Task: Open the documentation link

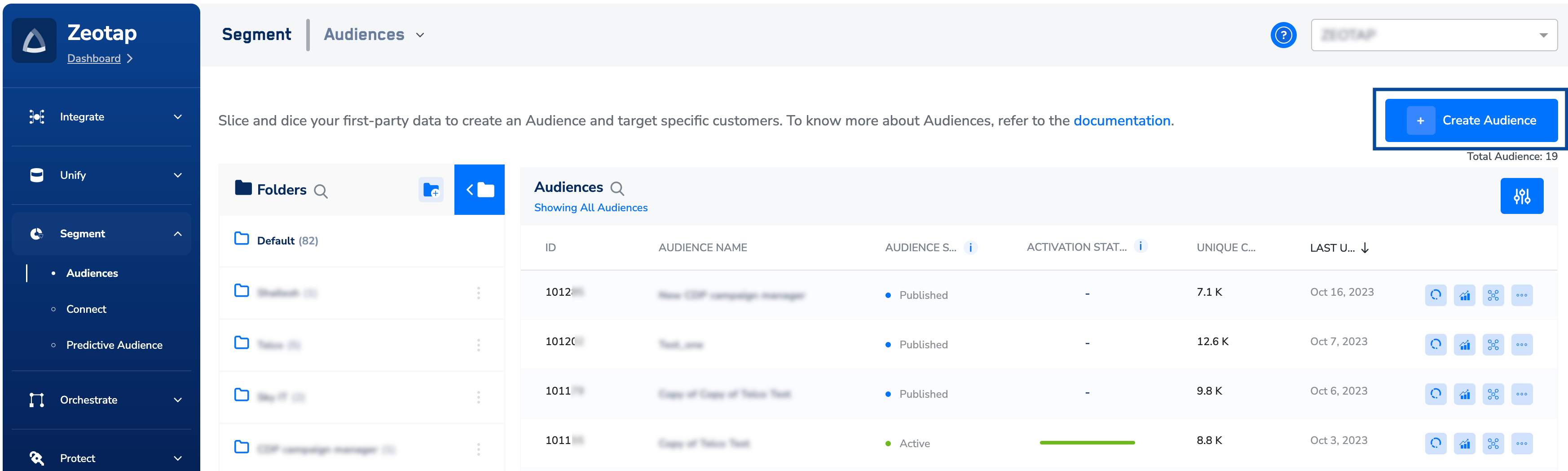Action: [x=1121, y=120]
